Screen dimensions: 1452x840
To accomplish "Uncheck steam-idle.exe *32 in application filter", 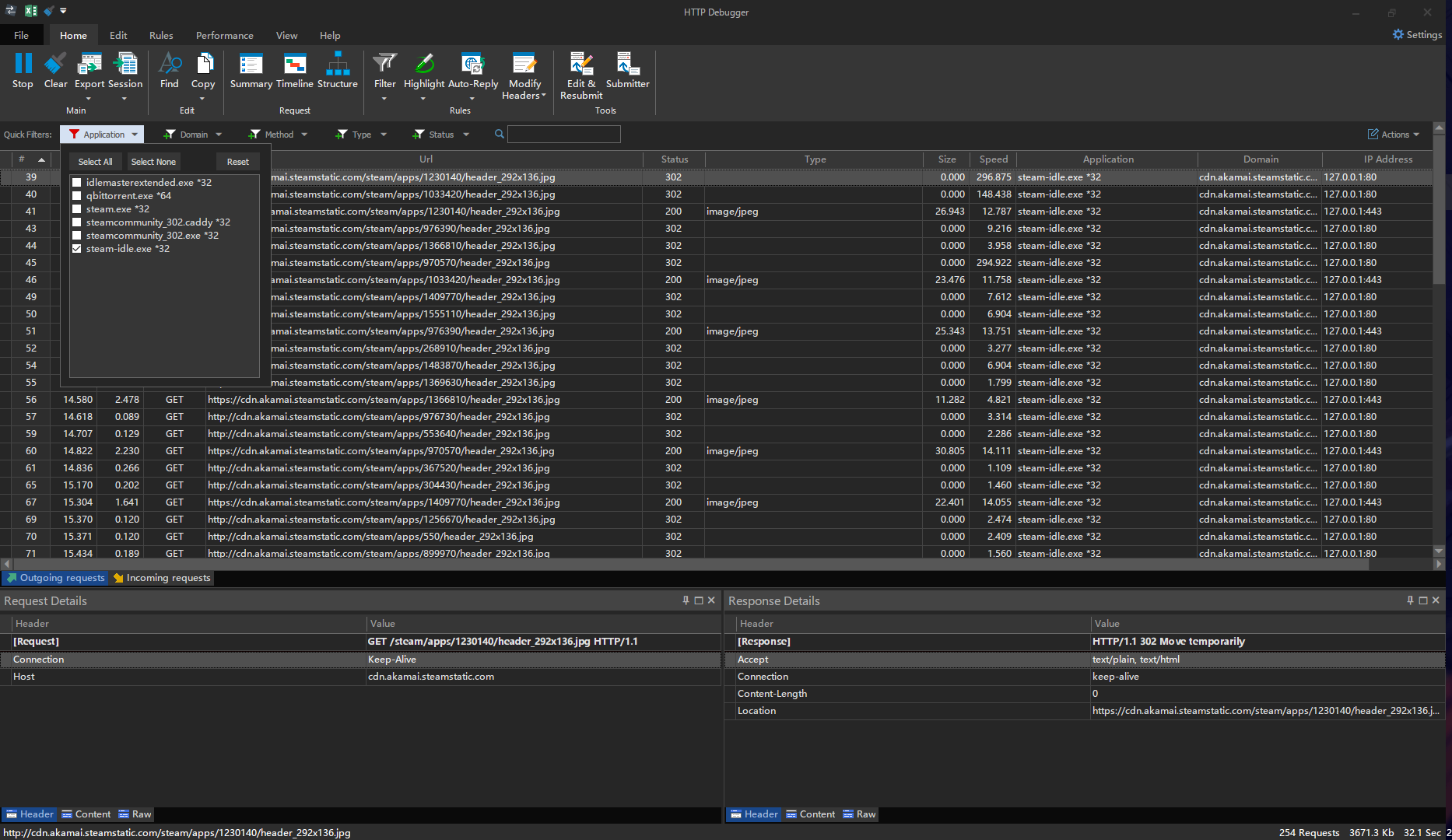I will pos(76,248).
